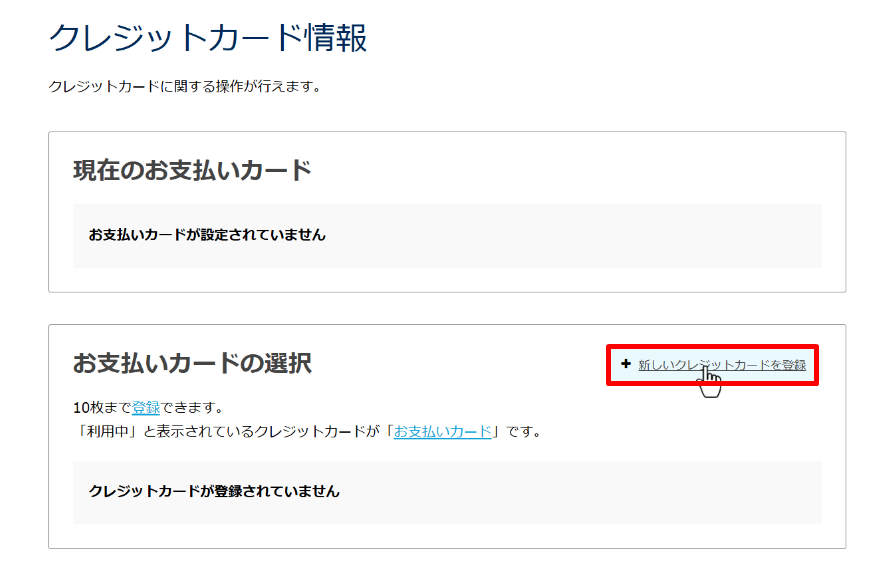Screen dimensions: 881x574
Task: Click blank area right of 現在のお支払いカード heading
Action: coord(580,170)
